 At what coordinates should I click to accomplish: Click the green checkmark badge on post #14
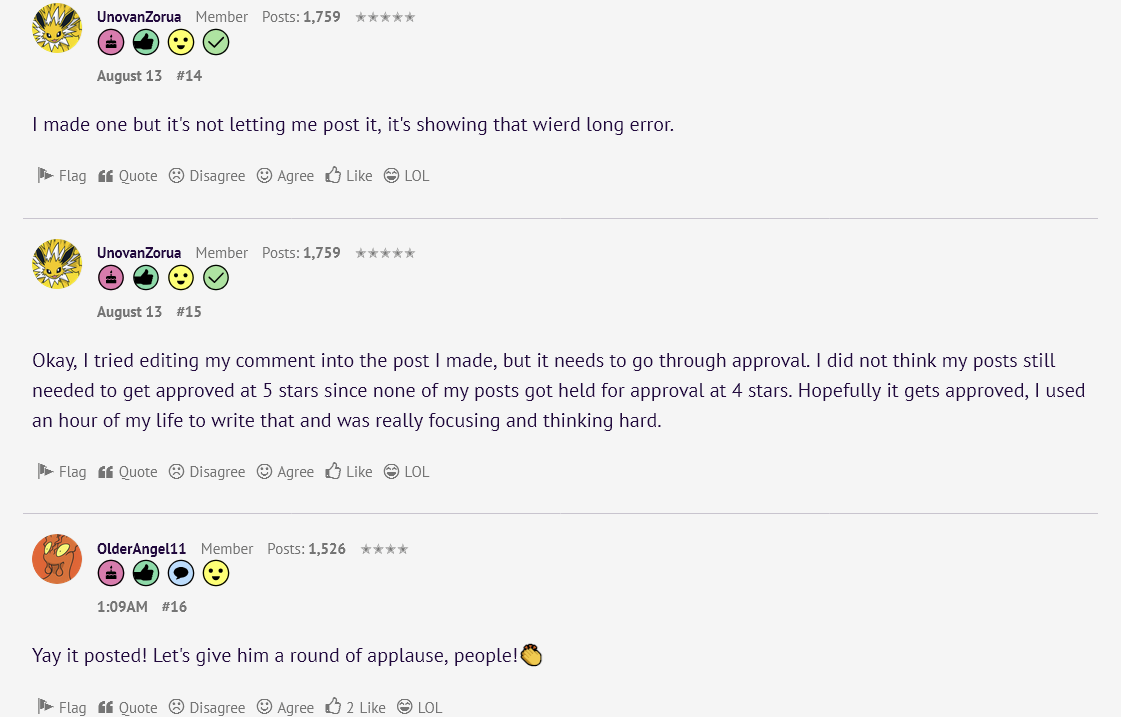point(216,42)
